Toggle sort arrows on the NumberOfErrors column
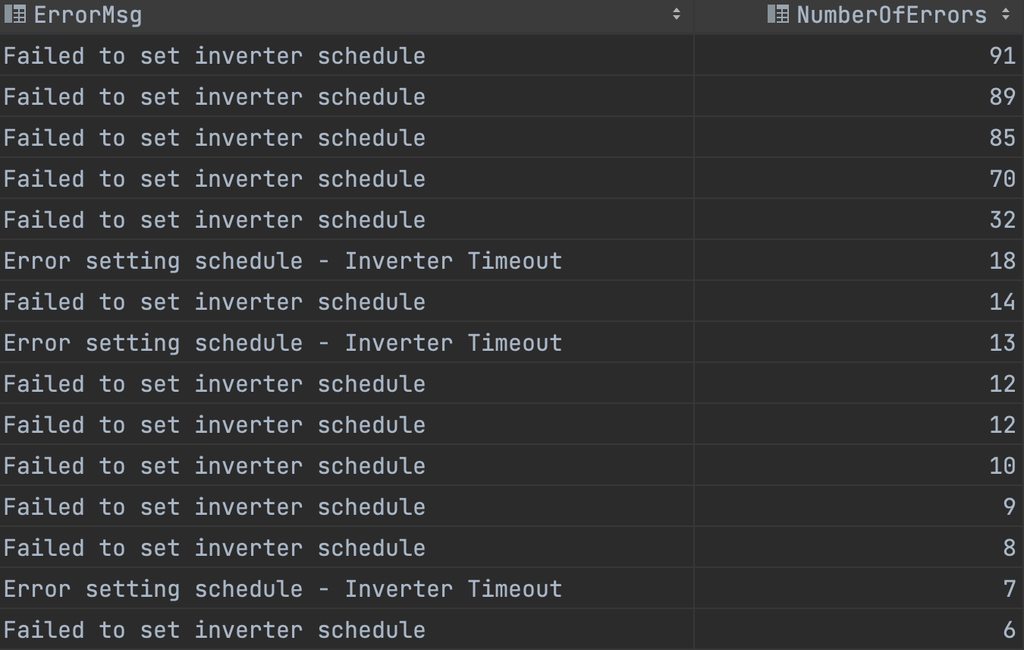This screenshot has height=650, width=1024. click(1005, 15)
